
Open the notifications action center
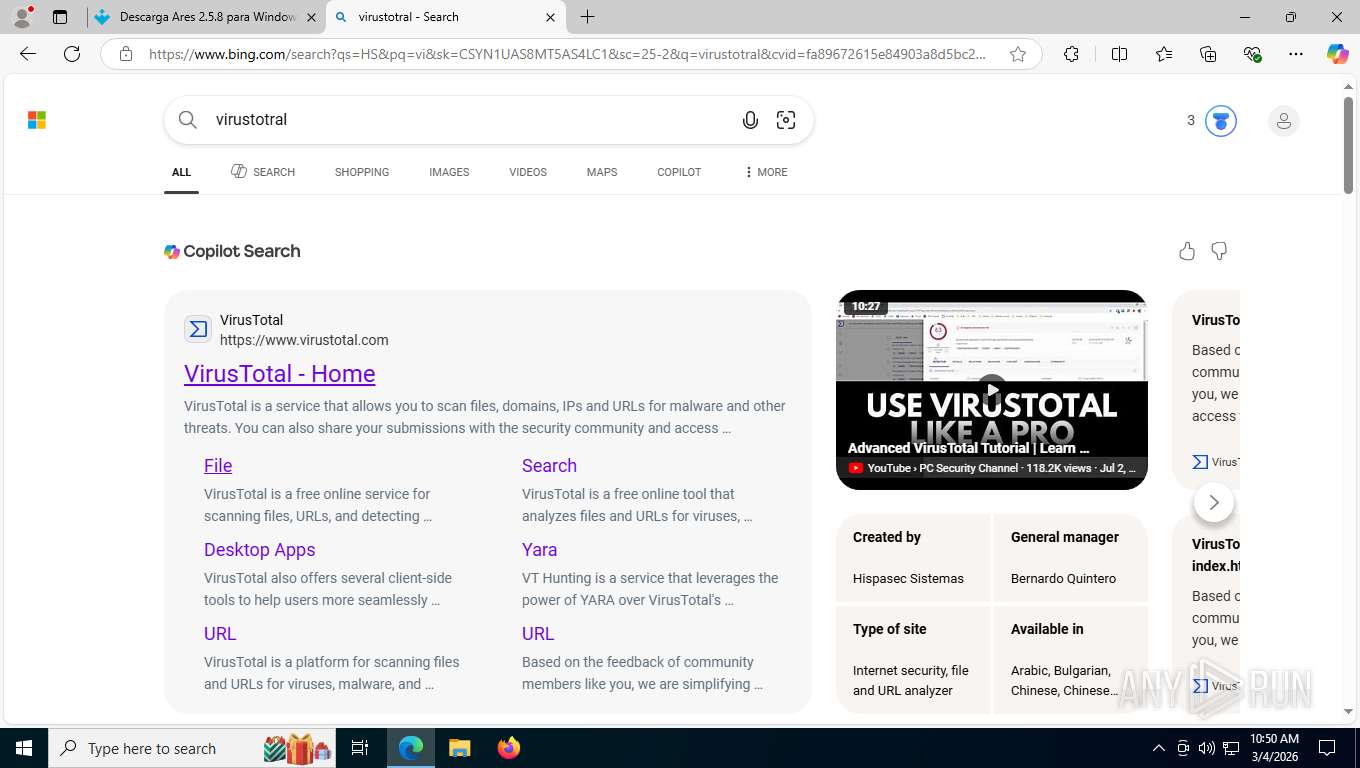click(1327, 748)
